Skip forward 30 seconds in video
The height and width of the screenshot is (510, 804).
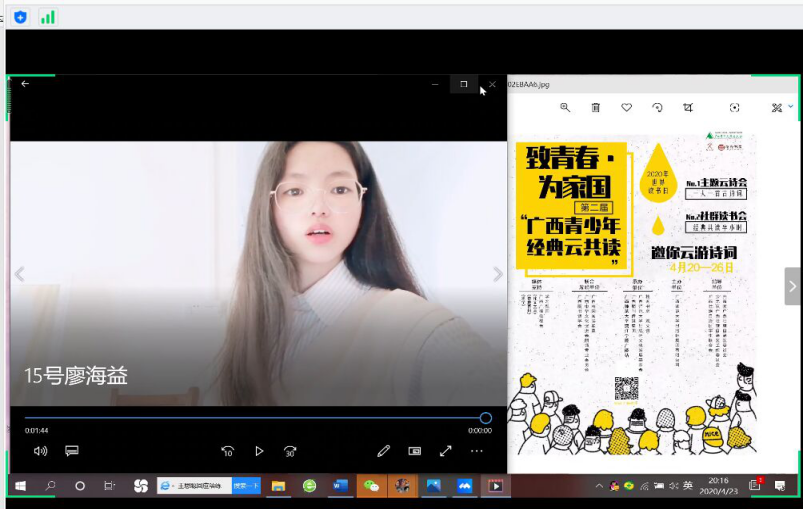coord(290,451)
